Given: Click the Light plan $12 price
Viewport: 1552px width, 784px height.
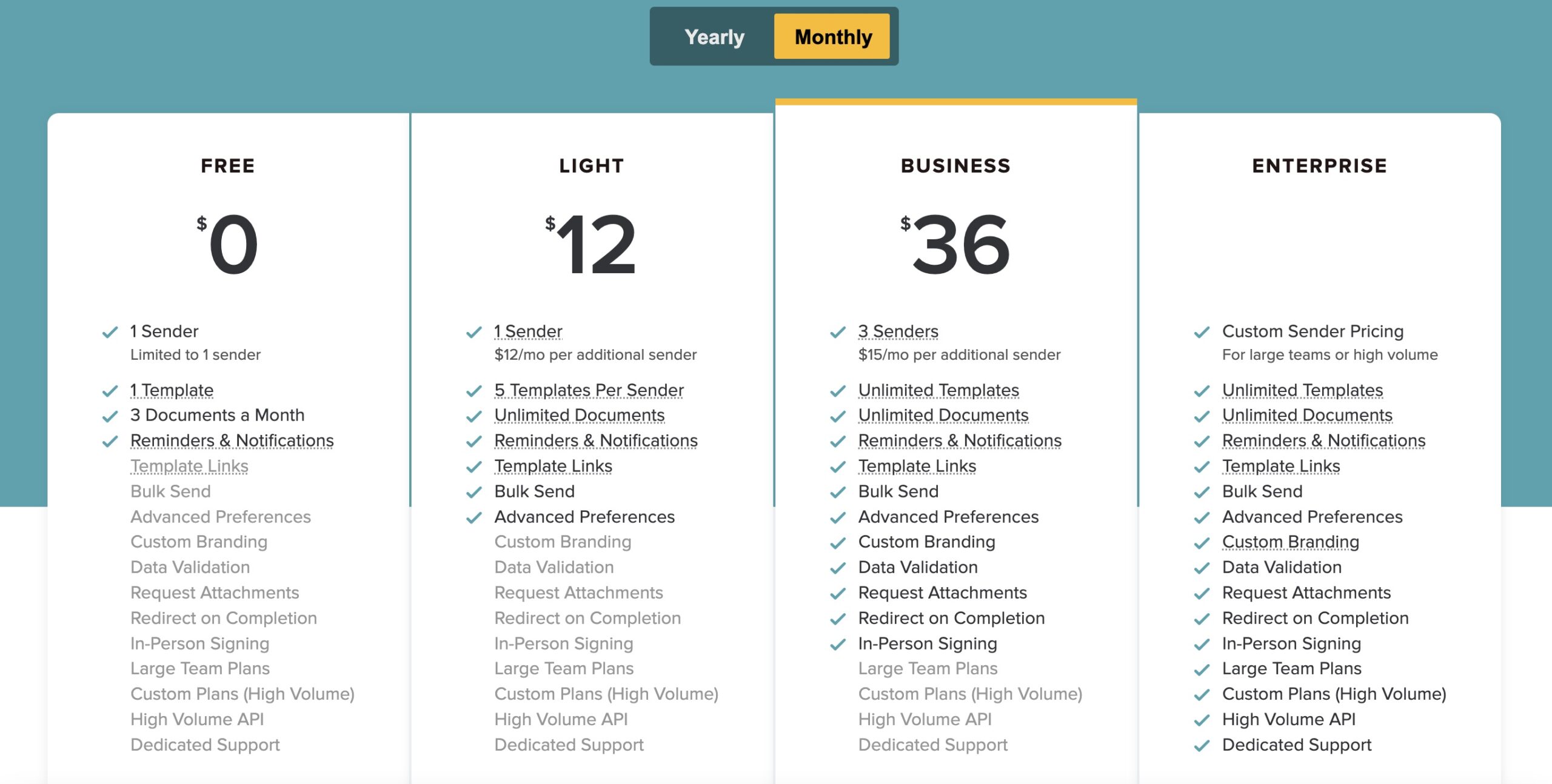Looking at the screenshot, I should pyautogui.click(x=592, y=244).
